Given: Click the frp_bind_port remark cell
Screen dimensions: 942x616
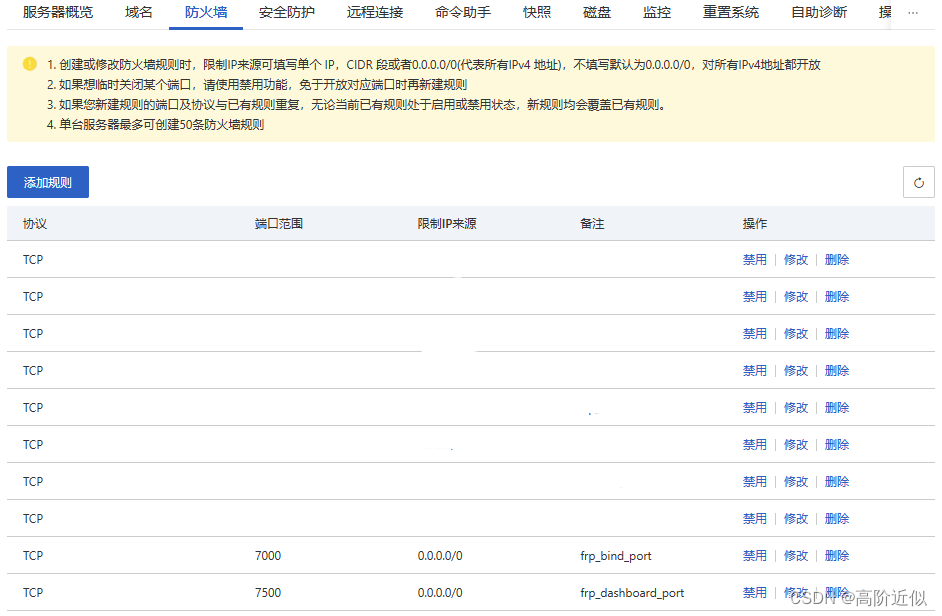Looking at the screenshot, I should [616, 556].
